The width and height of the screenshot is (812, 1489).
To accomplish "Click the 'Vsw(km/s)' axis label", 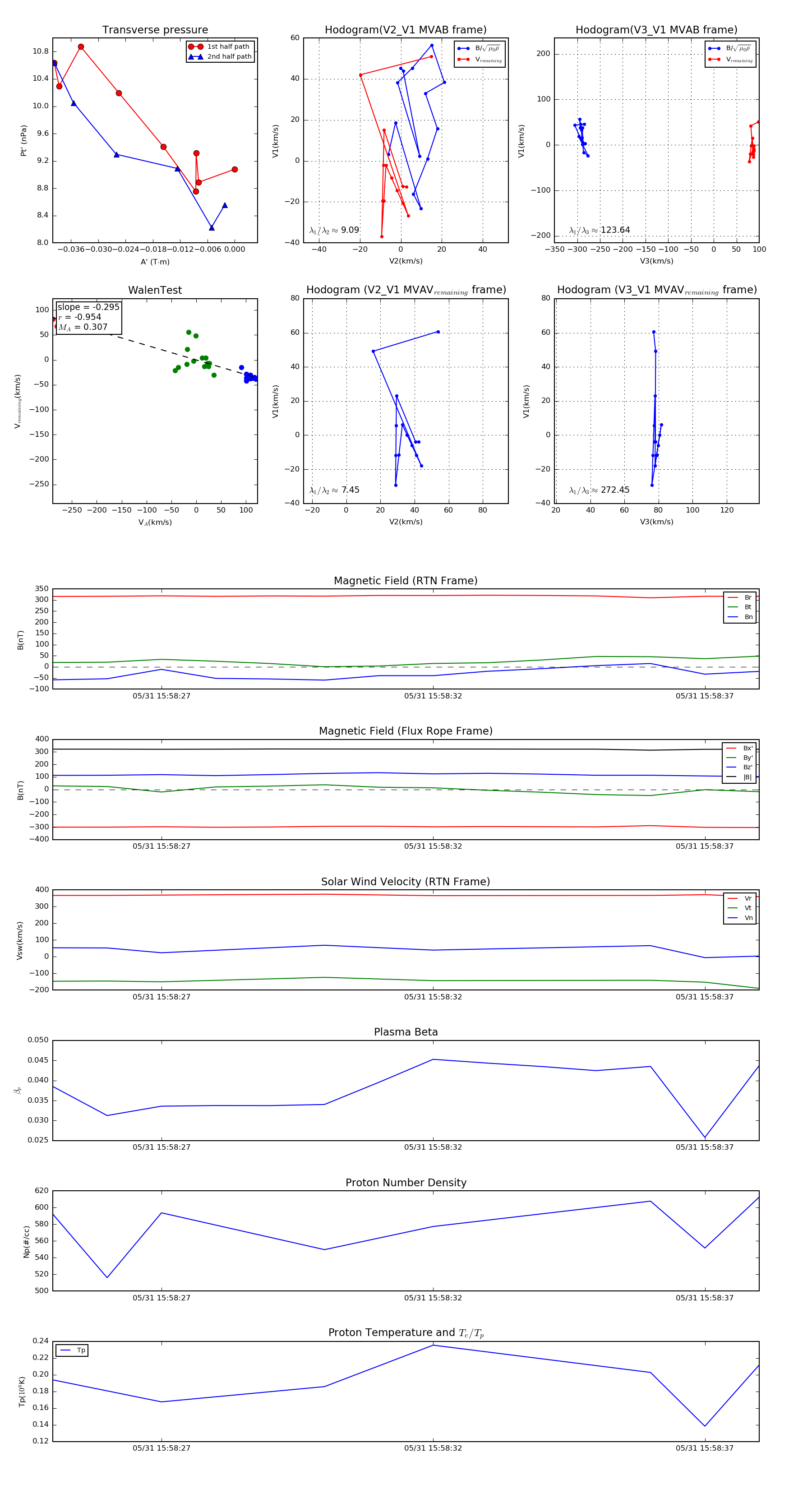I will [20, 940].
